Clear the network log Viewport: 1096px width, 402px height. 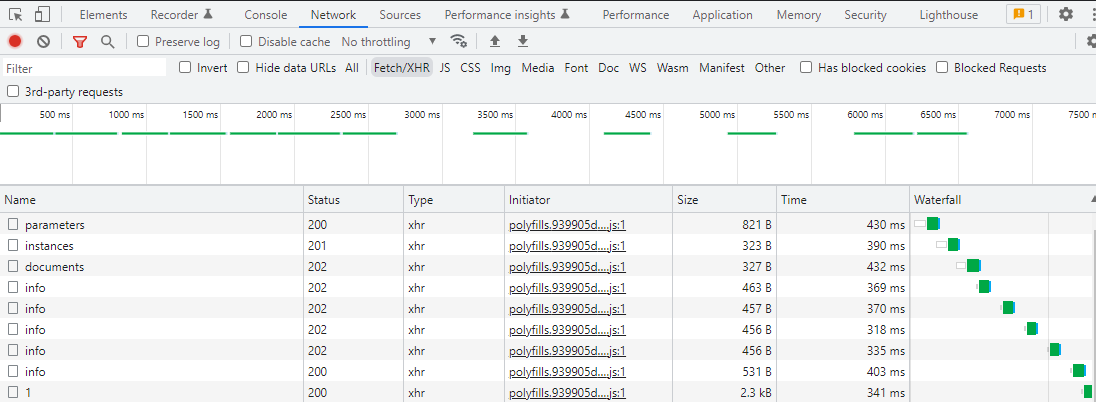point(44,41)
